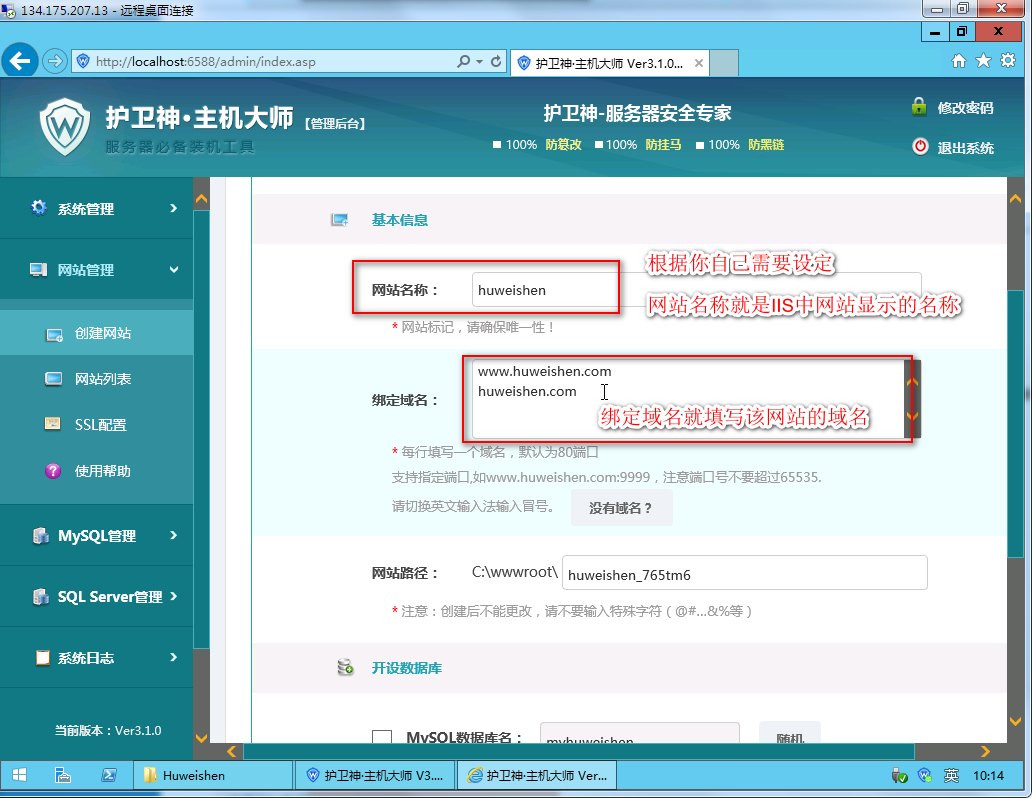
Task: Click the browser forward arrow button
Action: pyautogui.click(x=55, y=61)
